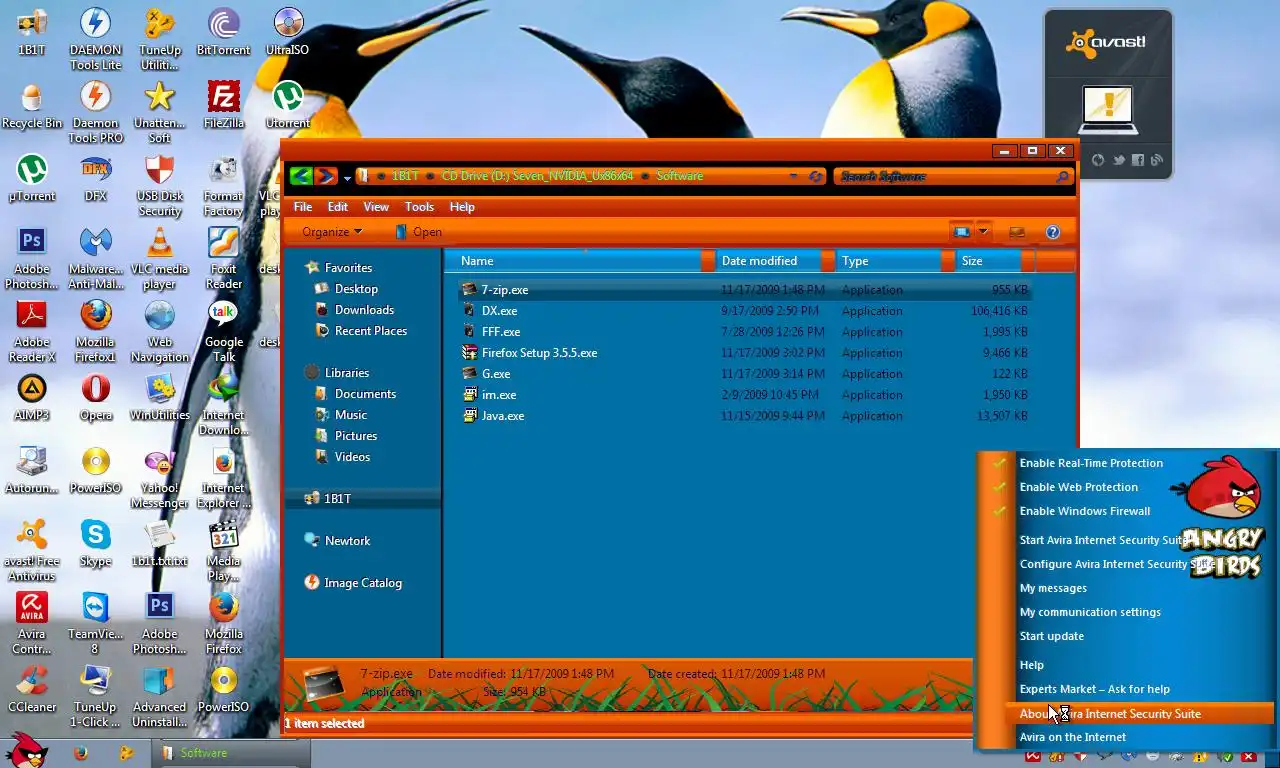Click the Software taskbar button
This screenshot has height=768, width=1280.
point(230,753)
